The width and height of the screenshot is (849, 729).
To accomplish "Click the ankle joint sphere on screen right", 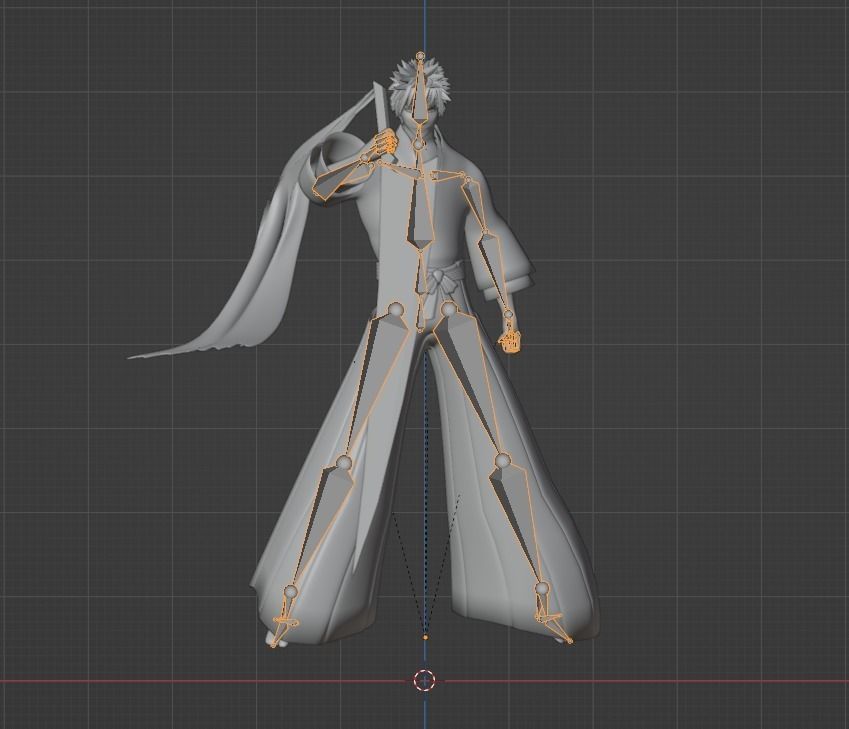I will 541,588.
